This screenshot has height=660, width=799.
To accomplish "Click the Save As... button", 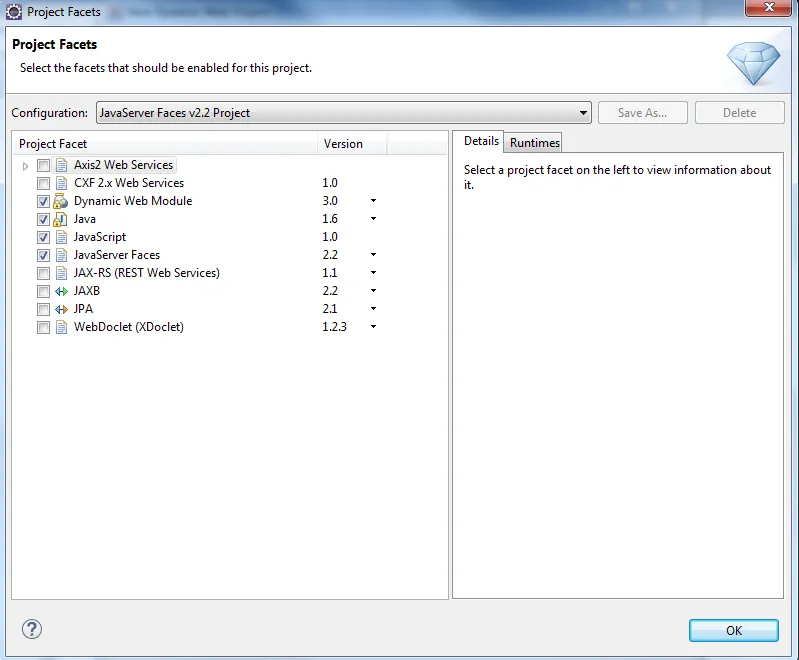I will pos(643,113).
